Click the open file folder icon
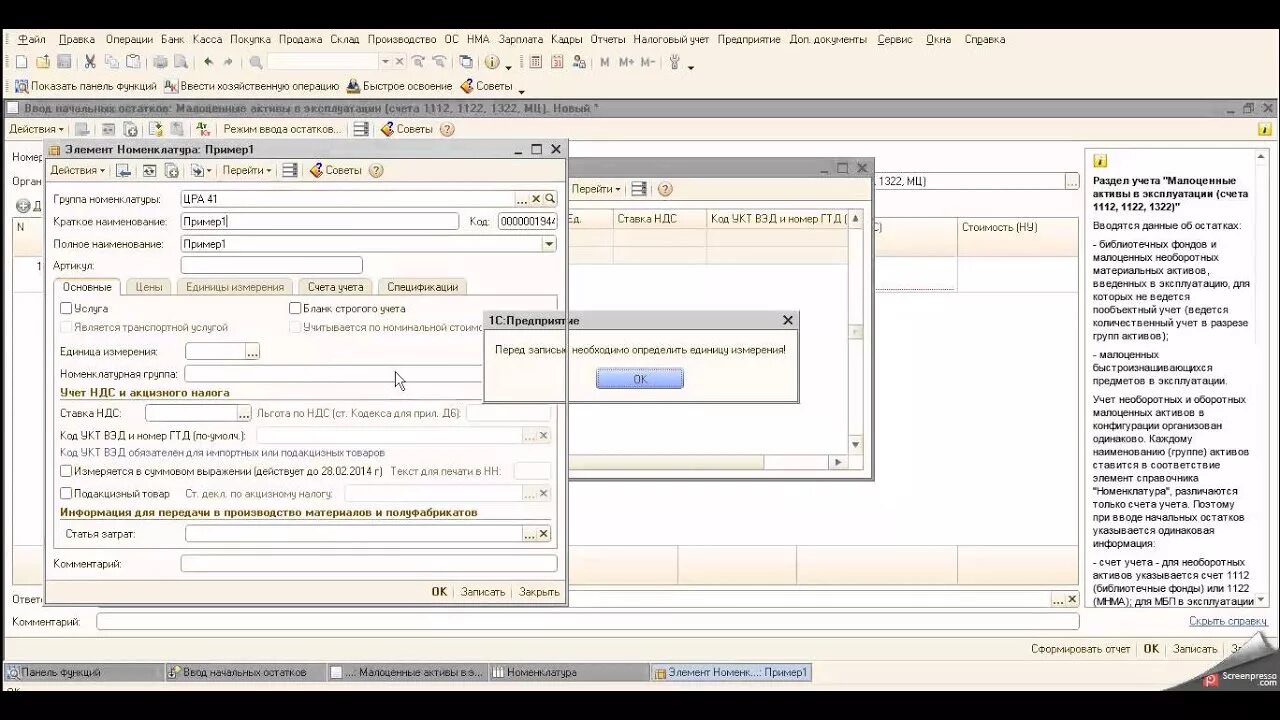This screenshot has height=720, width=1280. 43,62
